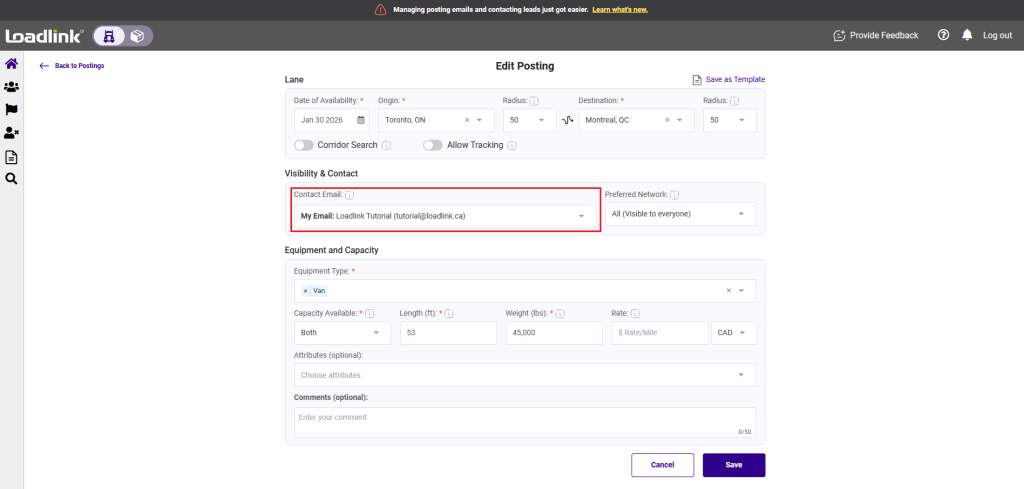Switch to the truck/binoculars mode toggle
1024x489 pixels.
click(109, 36)
